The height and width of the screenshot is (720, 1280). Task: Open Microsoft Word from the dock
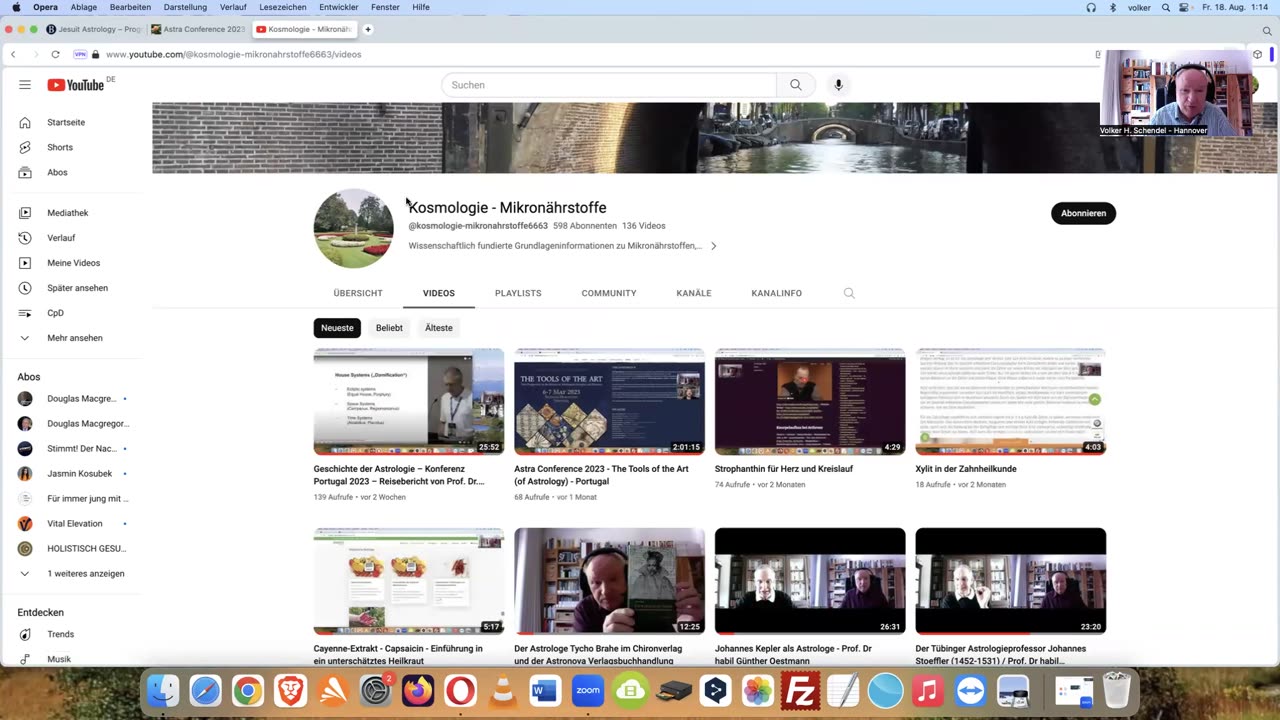coord(545,691)
